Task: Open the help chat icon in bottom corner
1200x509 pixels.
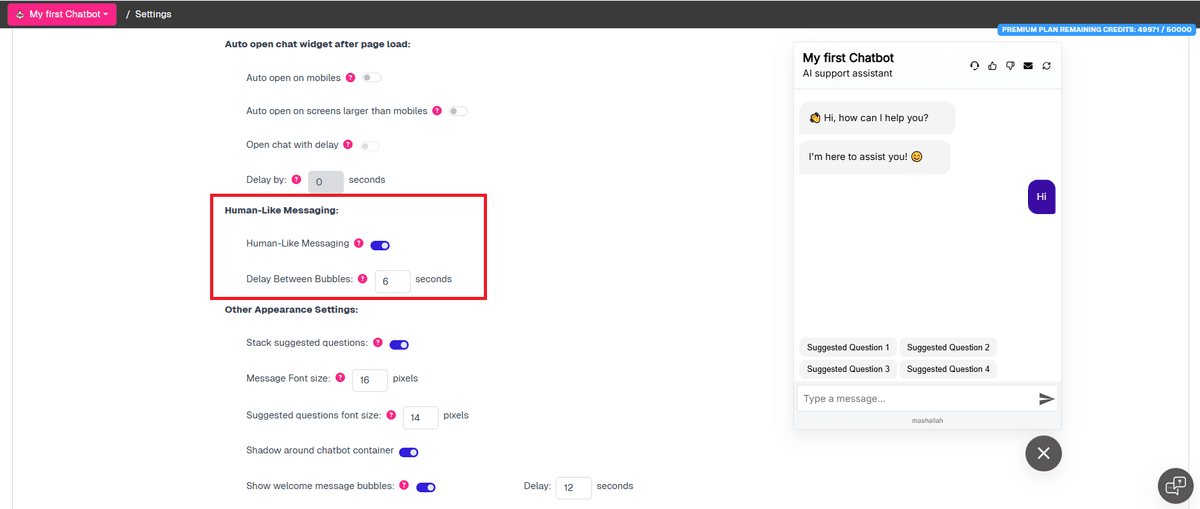Action: coord(1174,485)
